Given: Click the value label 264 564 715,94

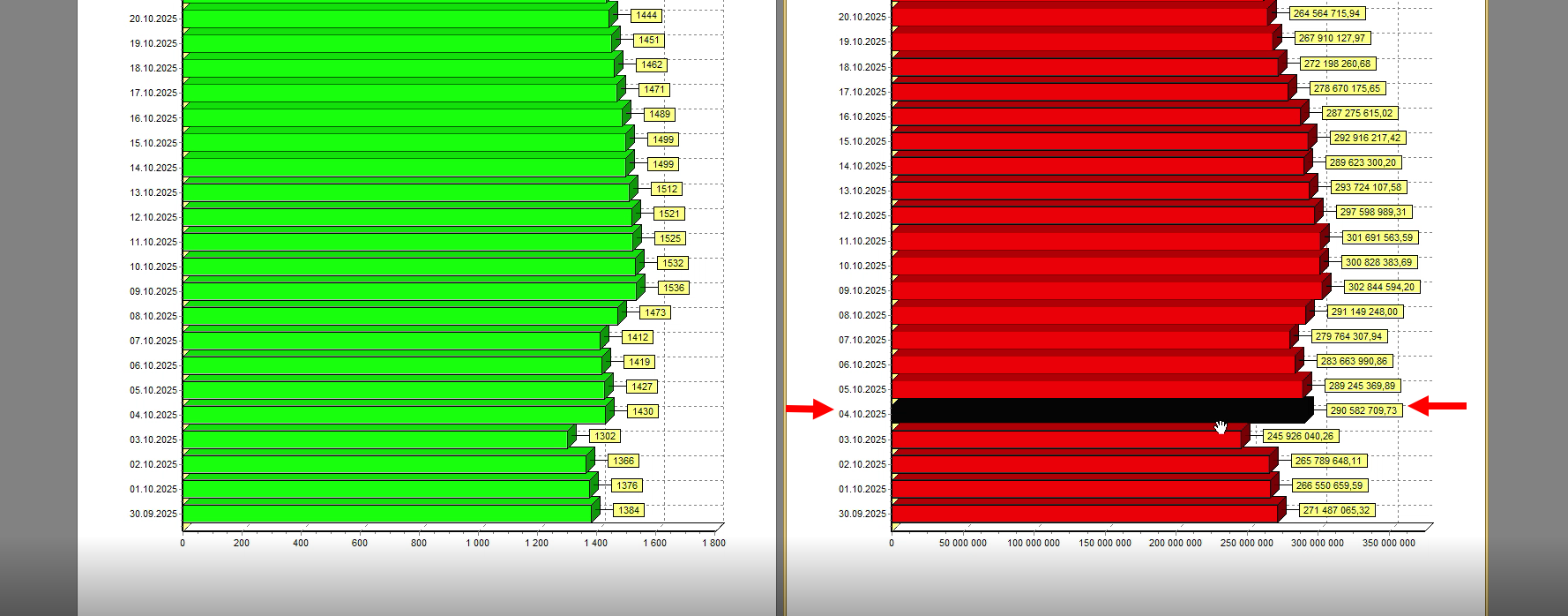Looking at the screenshot, I should (1326, 13).
